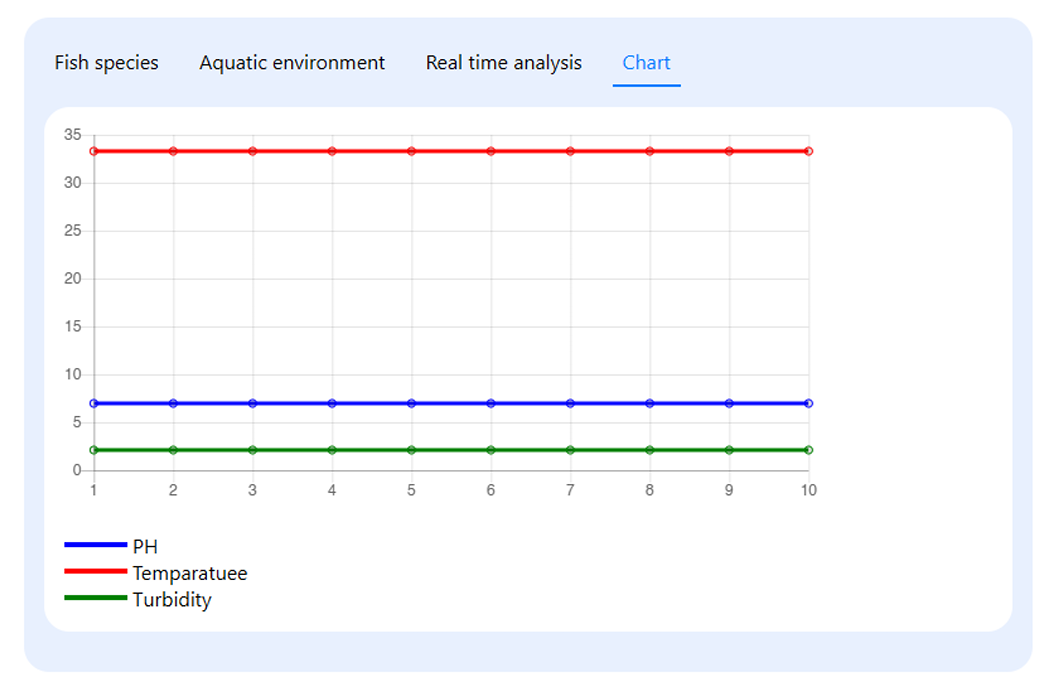Toggle the Temparatuee legend label
The width and height of the screenshot is (1044, 680).
pos(189,574)
